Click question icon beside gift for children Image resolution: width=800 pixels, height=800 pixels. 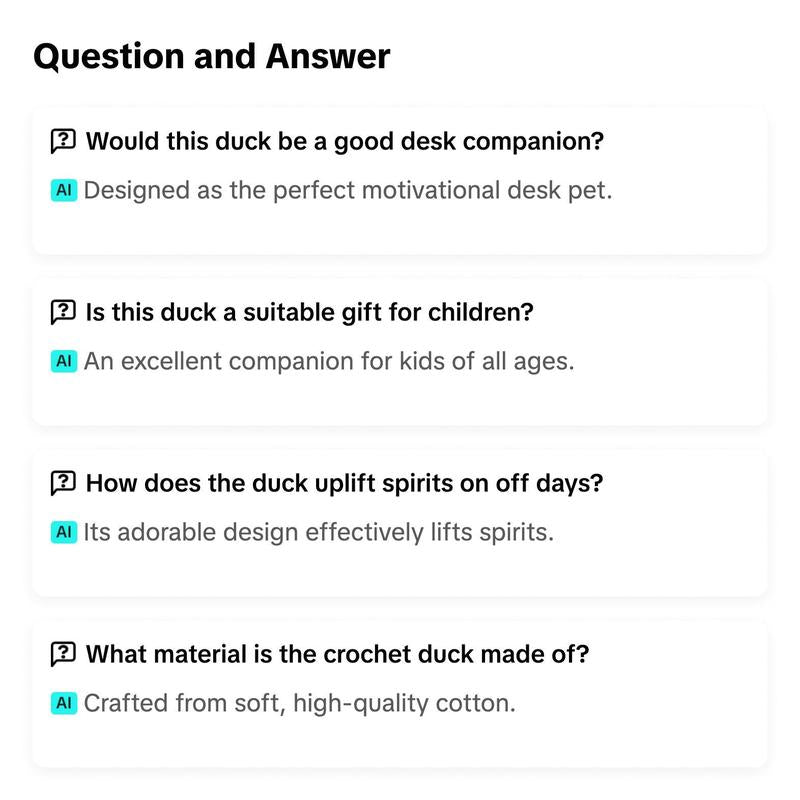click(63, 312)
